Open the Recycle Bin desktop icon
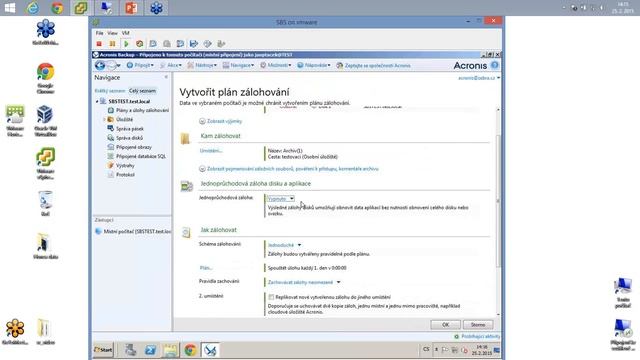 coord(45,203)
